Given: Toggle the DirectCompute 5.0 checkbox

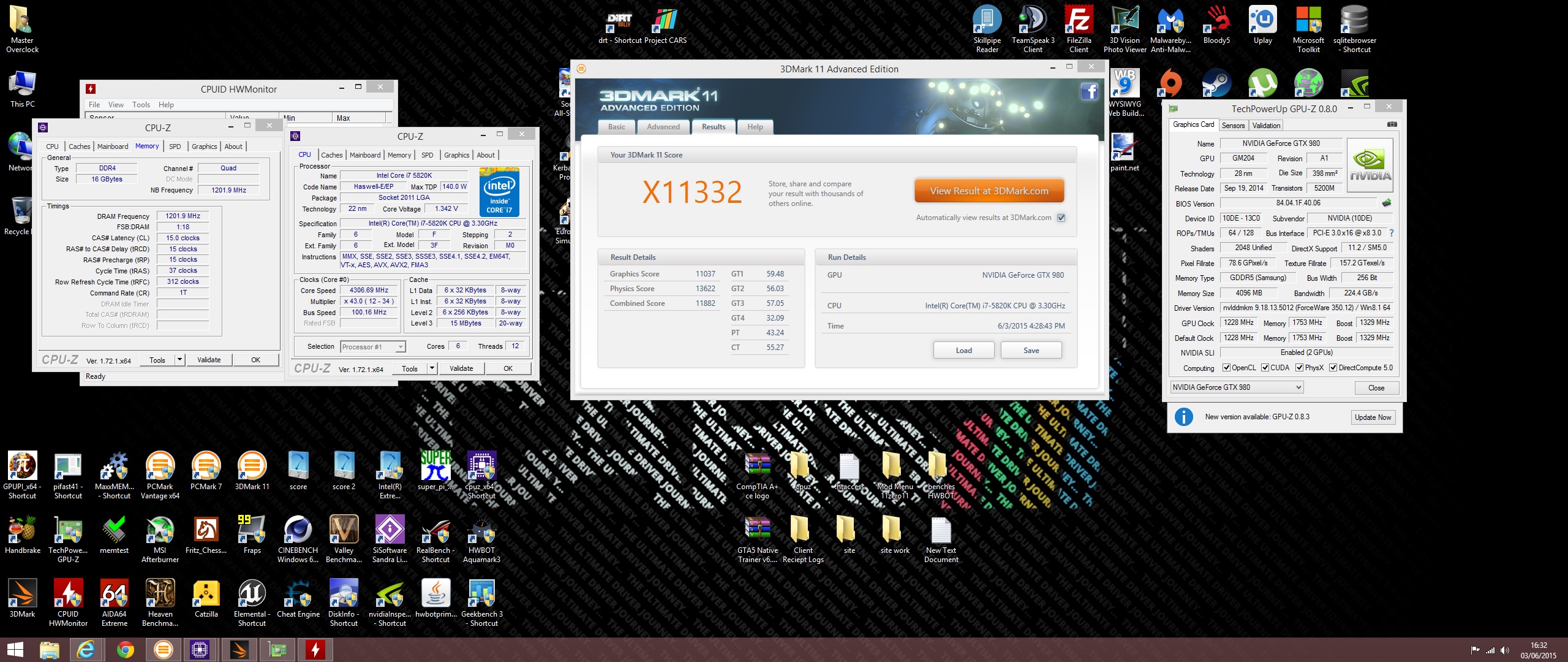Looking at the screenshot, I should pyautogui.click(x=1333, y=368).
